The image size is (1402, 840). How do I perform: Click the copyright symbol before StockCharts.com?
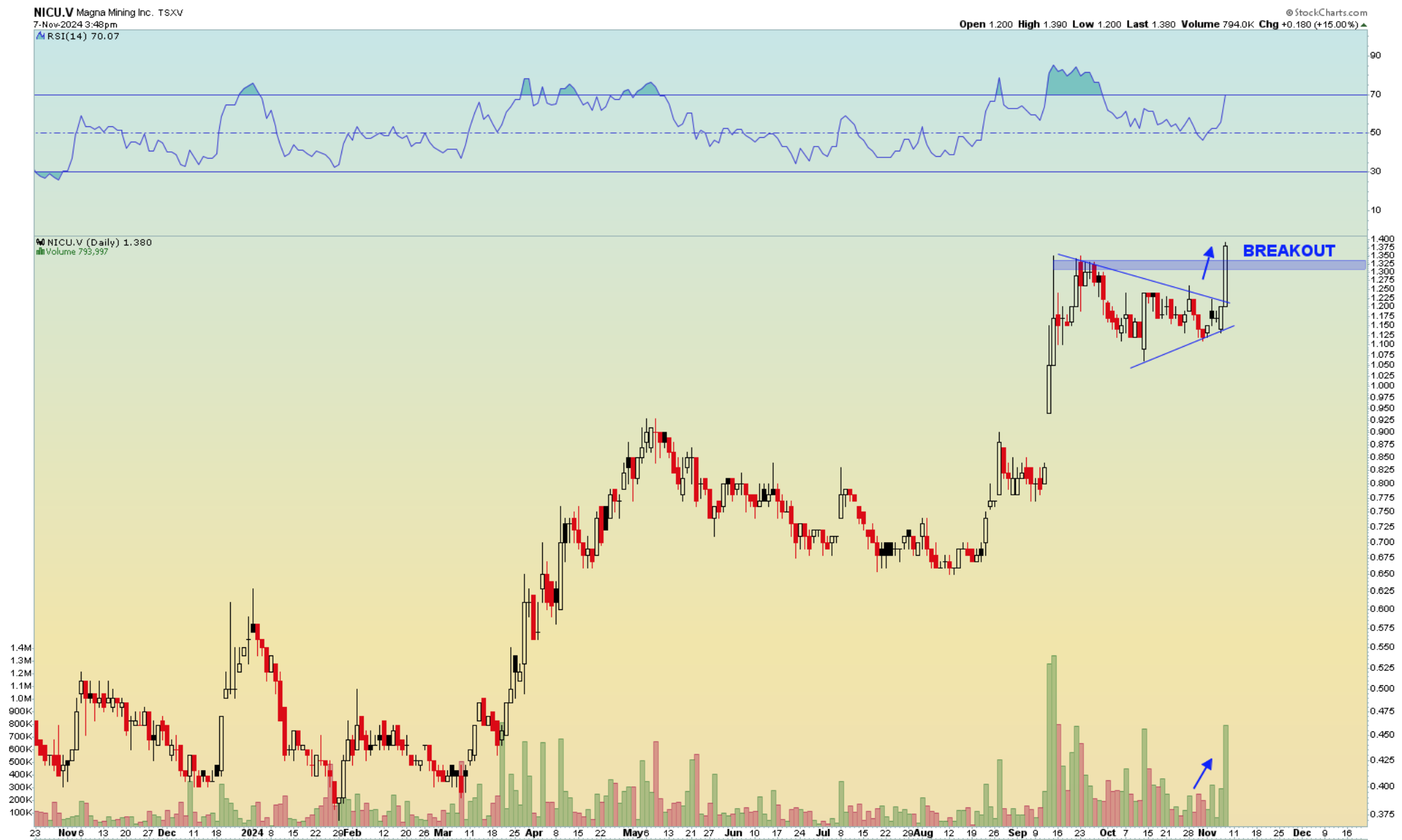1289,12
